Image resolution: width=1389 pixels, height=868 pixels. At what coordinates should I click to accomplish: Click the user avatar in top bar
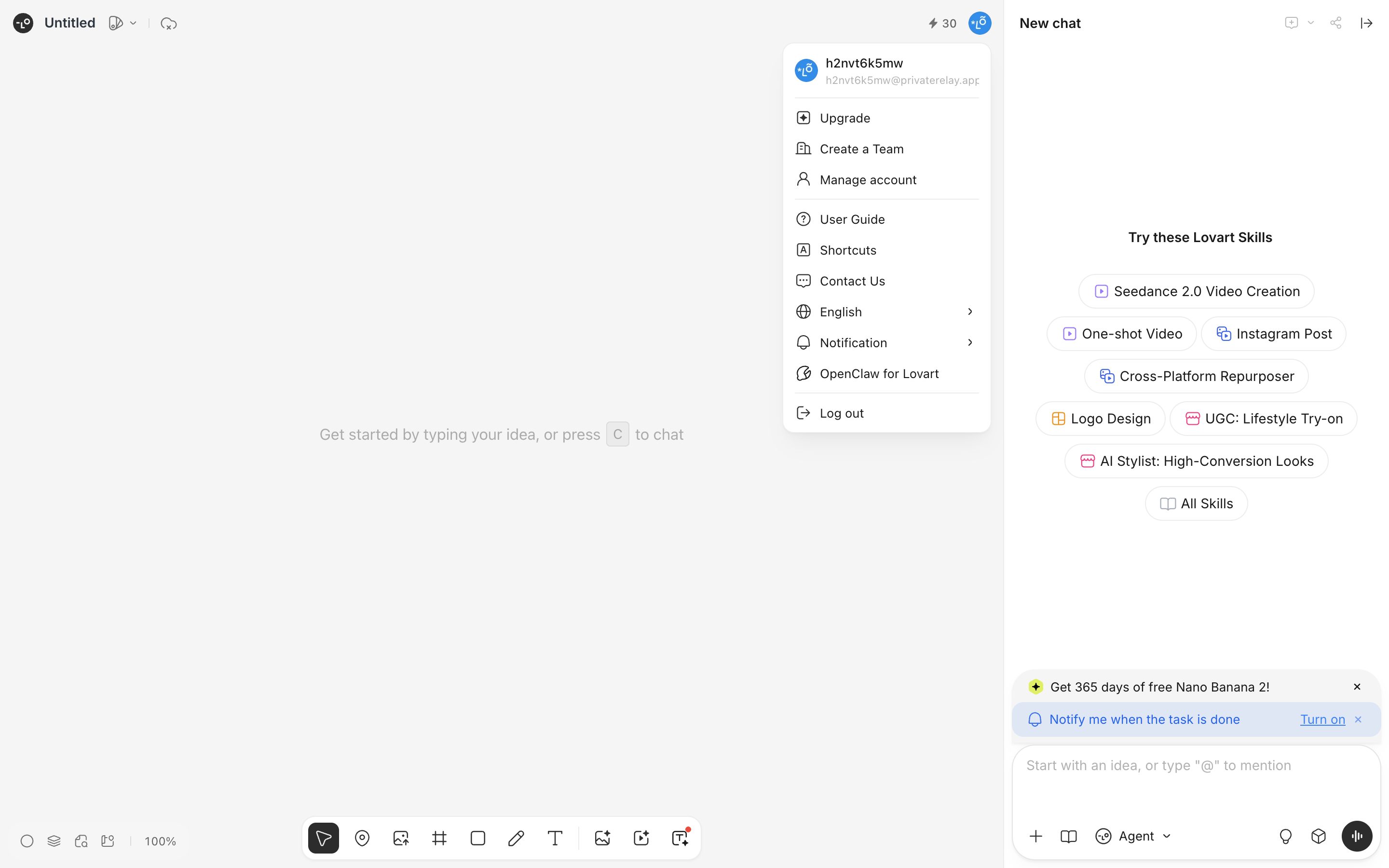click(980, 23)
